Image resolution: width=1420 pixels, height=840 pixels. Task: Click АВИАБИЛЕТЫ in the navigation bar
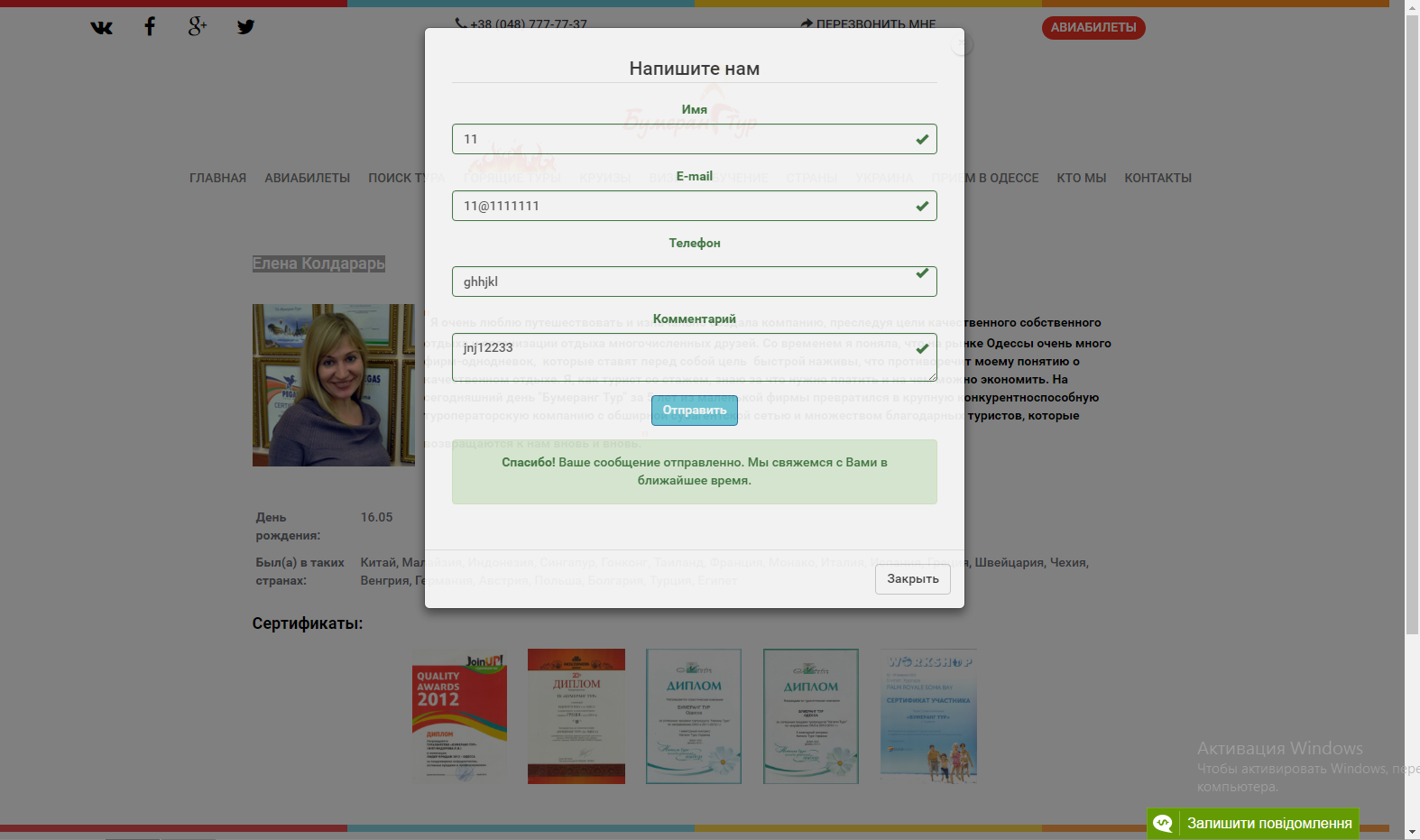tap(307, 179)
